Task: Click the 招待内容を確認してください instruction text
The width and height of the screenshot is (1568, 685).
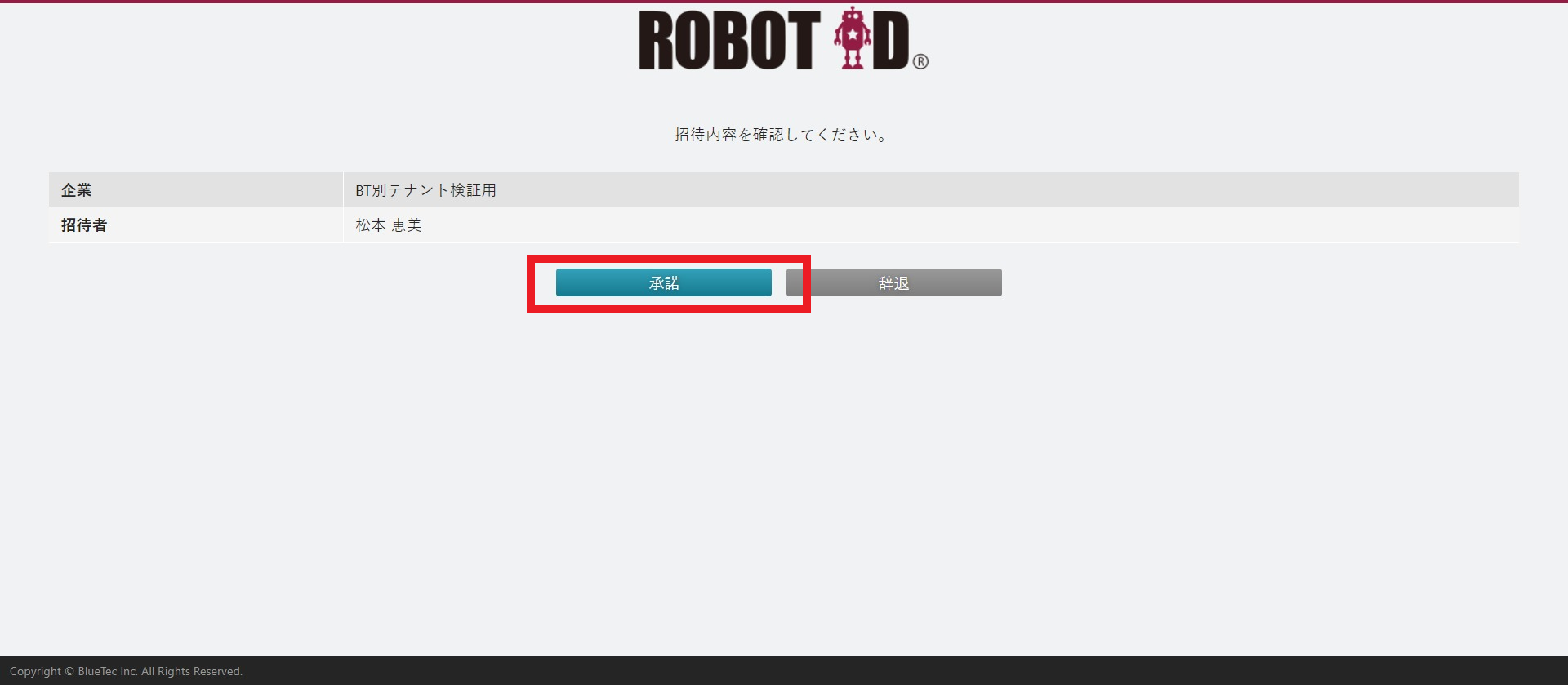Action: [x=782, y=135]
